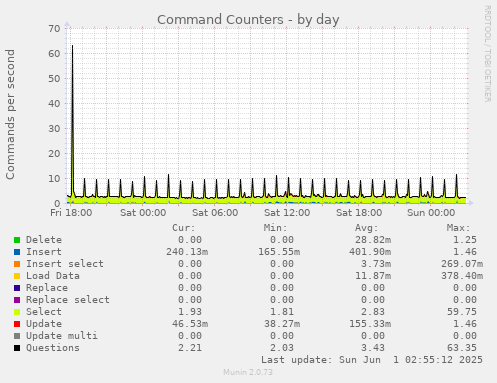The image size is (497, 383).
Task: Click Insert average value 401.90m
Action: click(370, 252)
